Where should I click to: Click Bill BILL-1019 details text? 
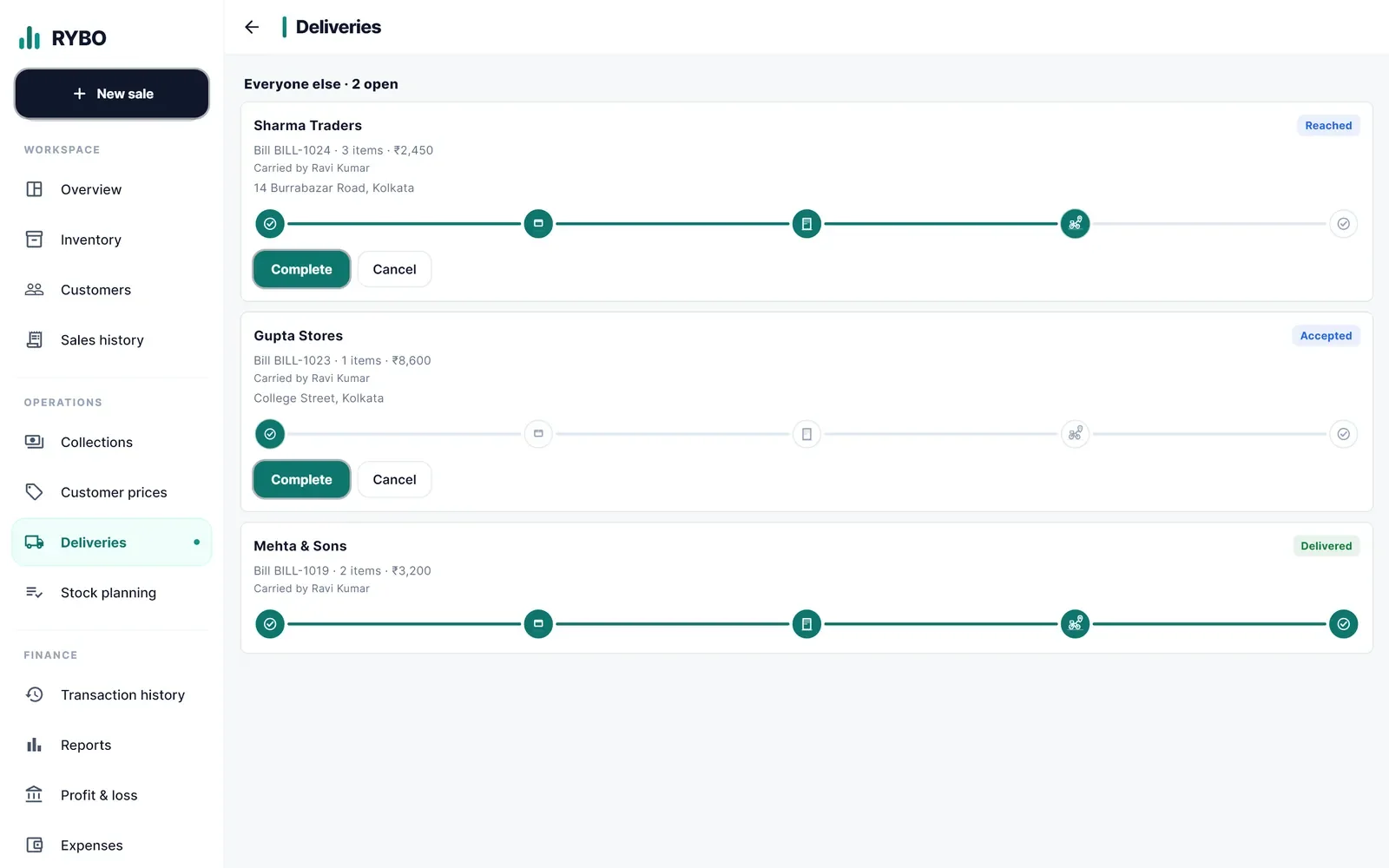coord(342,570)
